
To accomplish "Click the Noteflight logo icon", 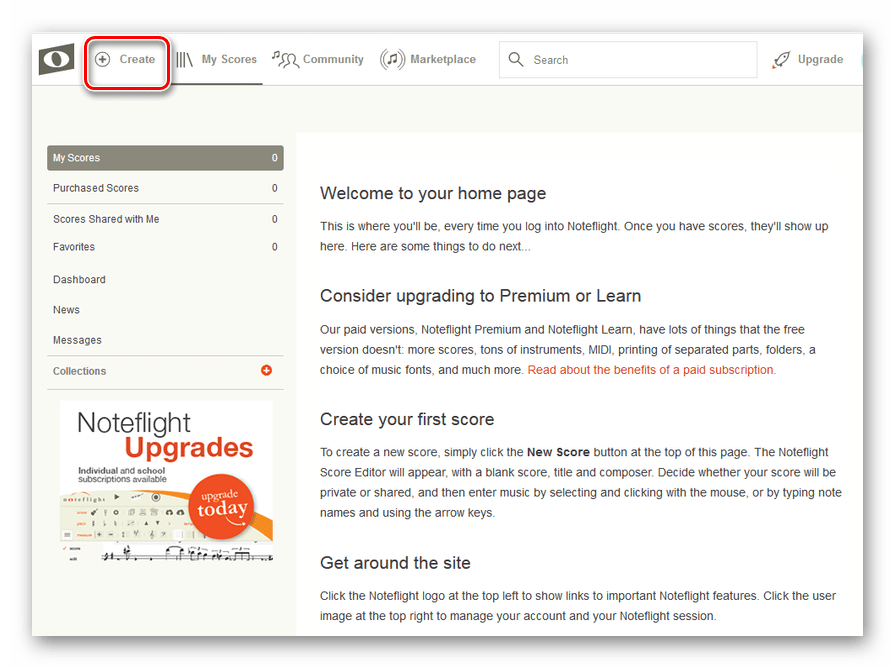I will pyautogui.click(x=56, y=59).
